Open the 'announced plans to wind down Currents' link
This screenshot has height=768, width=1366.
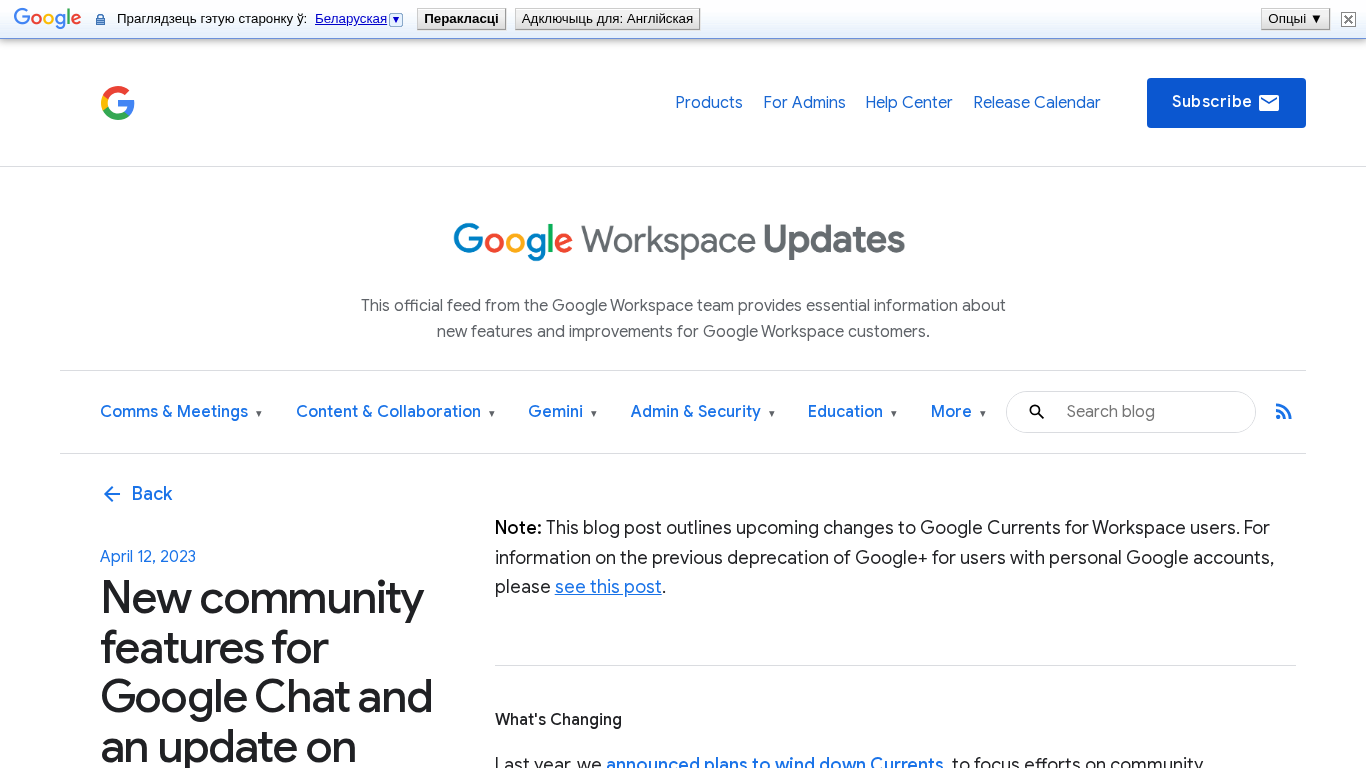tap(775, 763)
